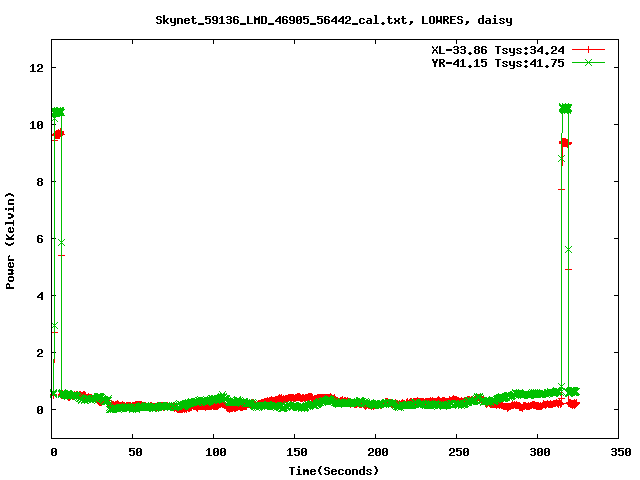Click the y-axis tick label 8
The width and height of the screenshot is (640, 480).
click(x=40, y=182)
